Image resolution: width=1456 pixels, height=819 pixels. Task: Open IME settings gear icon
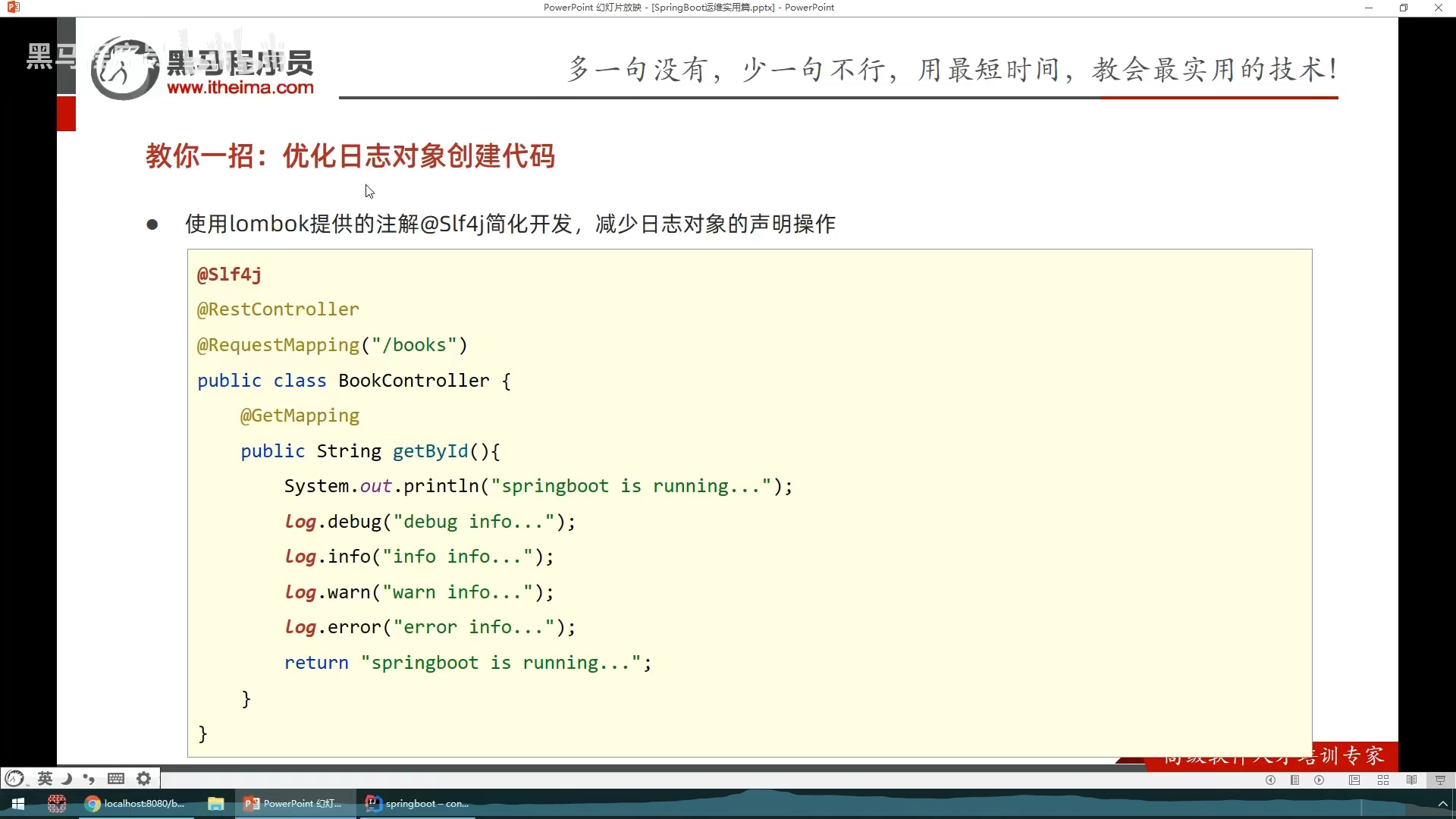click(143, 779)
